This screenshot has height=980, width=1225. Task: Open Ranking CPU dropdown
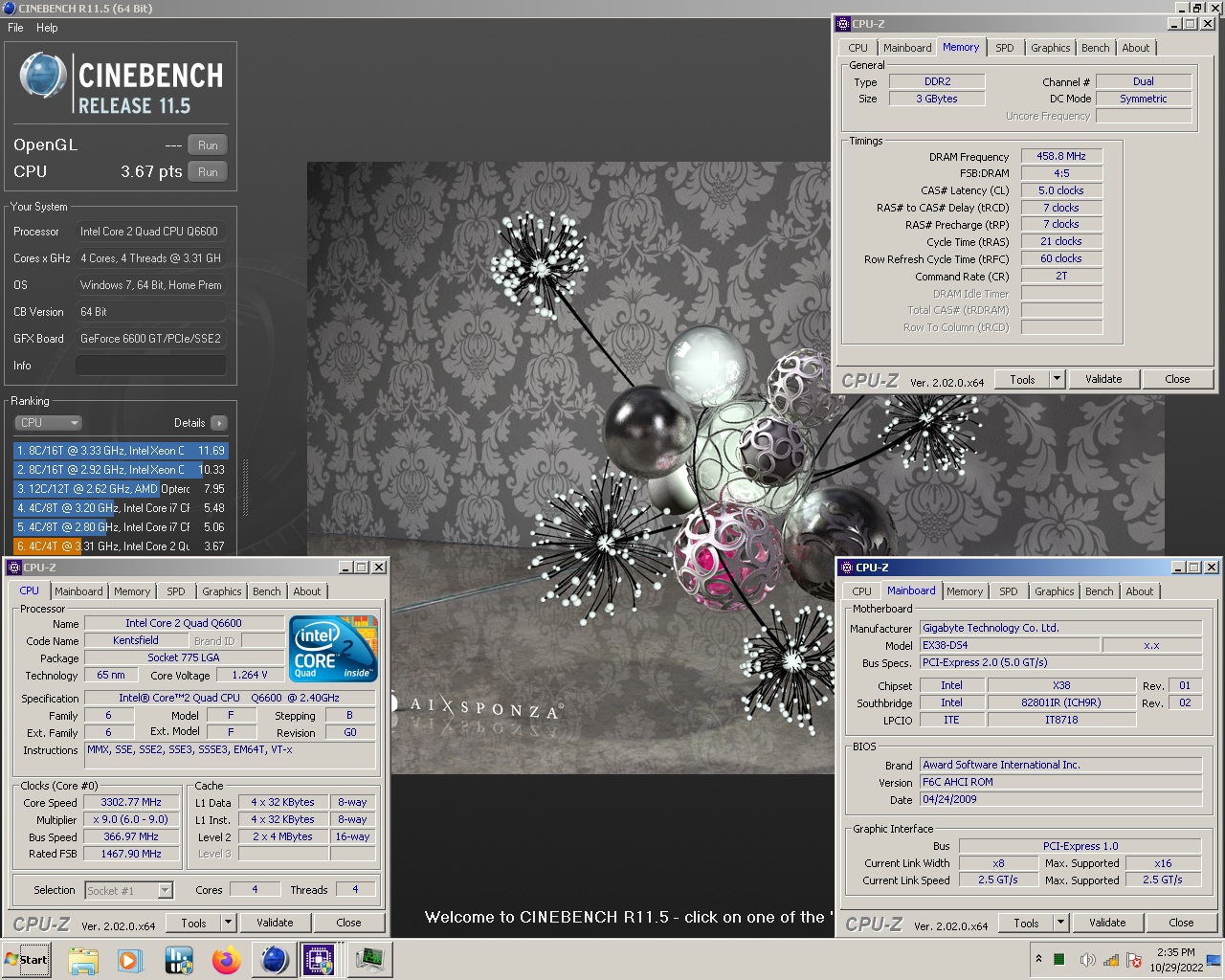point(48,423)
